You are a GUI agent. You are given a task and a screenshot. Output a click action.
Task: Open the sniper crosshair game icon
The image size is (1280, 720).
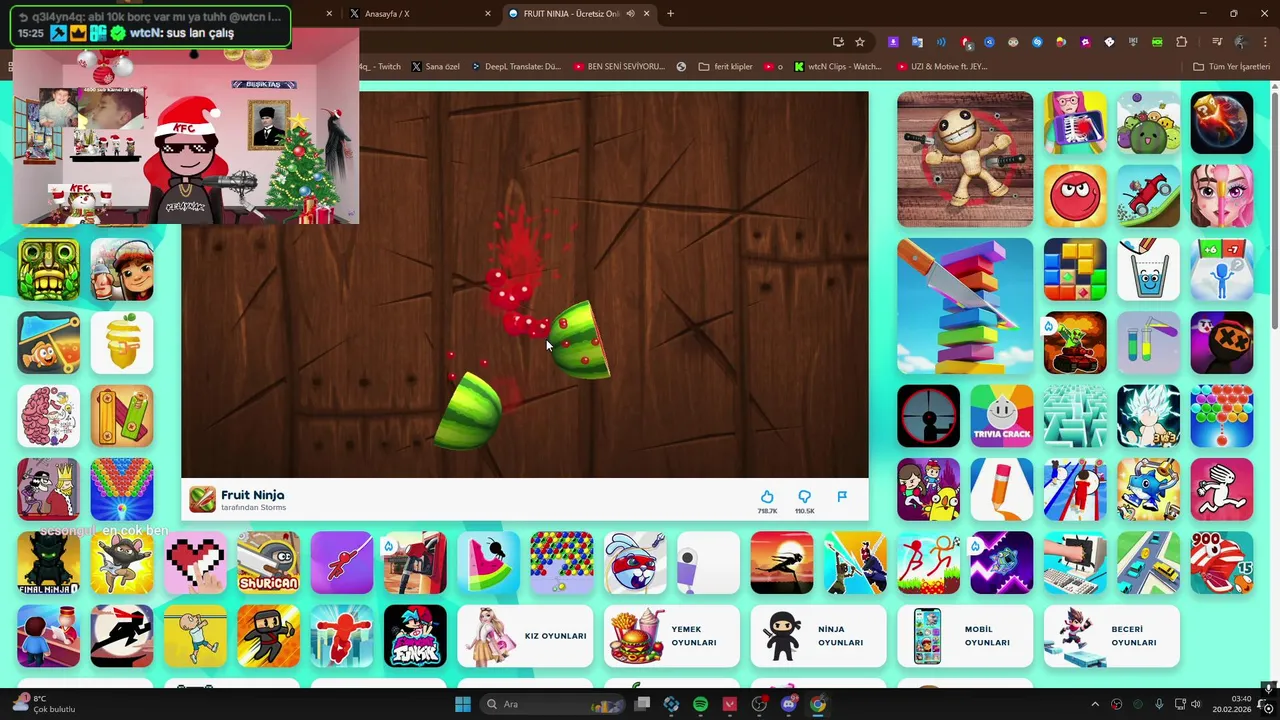tap(928, 416)
